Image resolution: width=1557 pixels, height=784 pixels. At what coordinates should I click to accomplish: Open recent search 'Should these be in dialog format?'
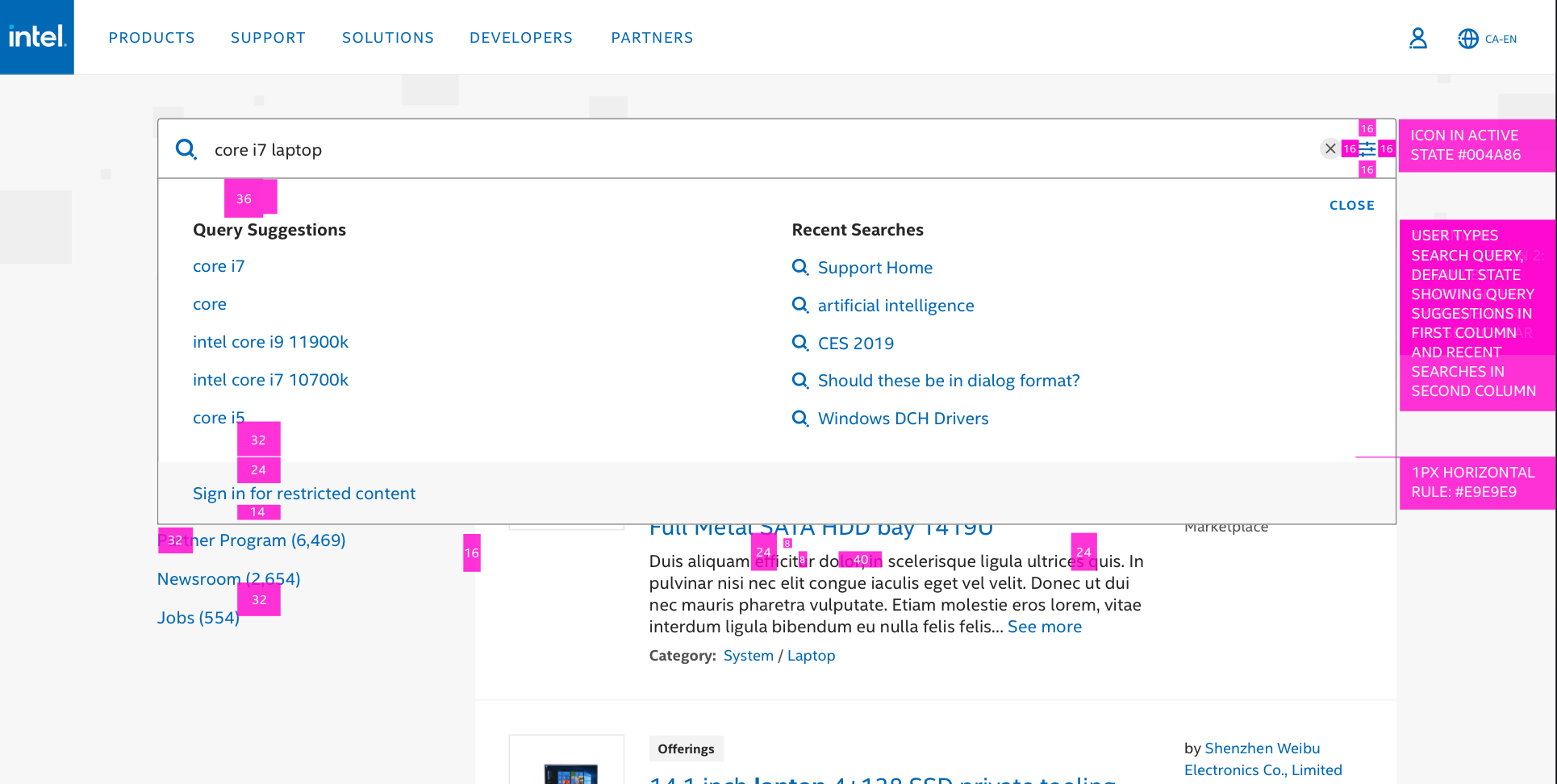tap(949, 381)
